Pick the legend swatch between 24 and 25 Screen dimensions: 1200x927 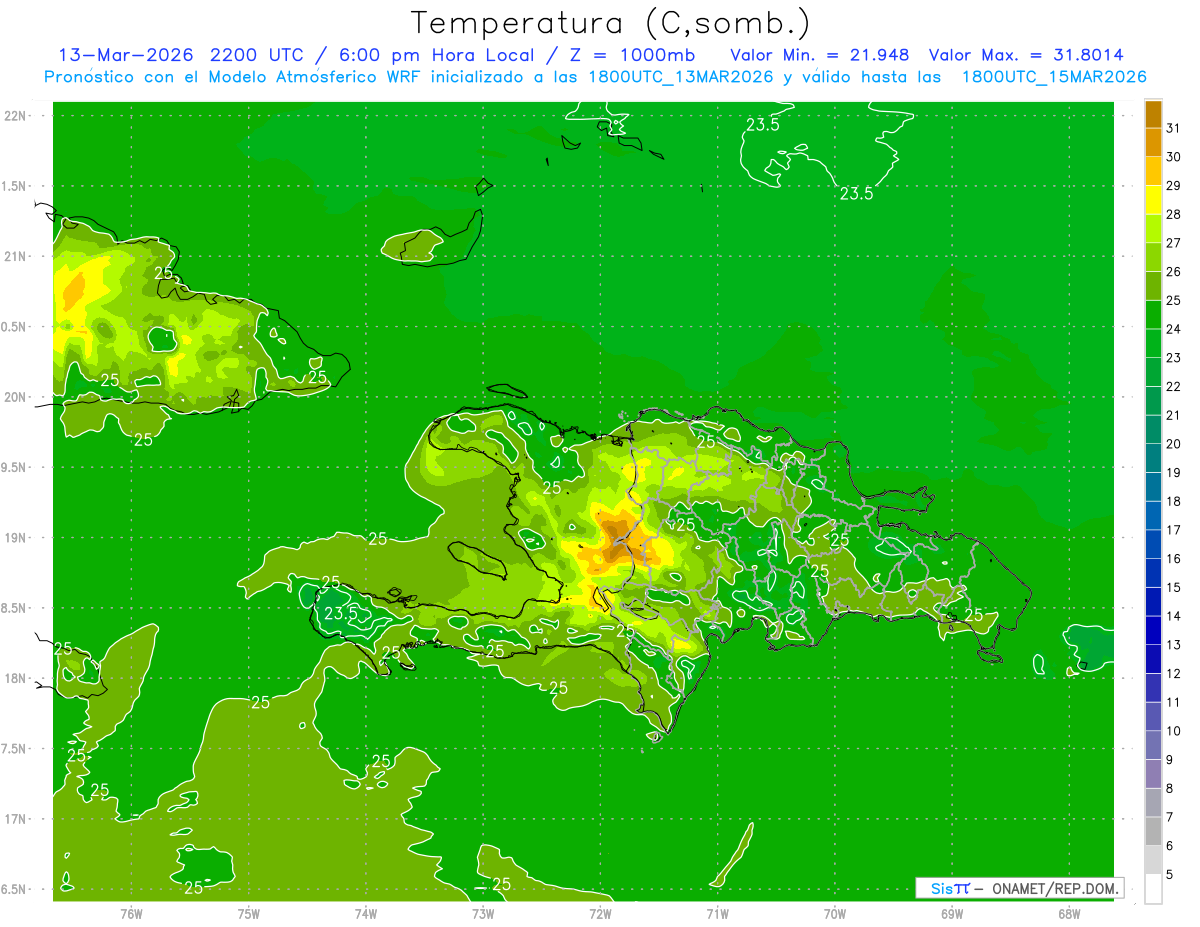click(1153, 315)
